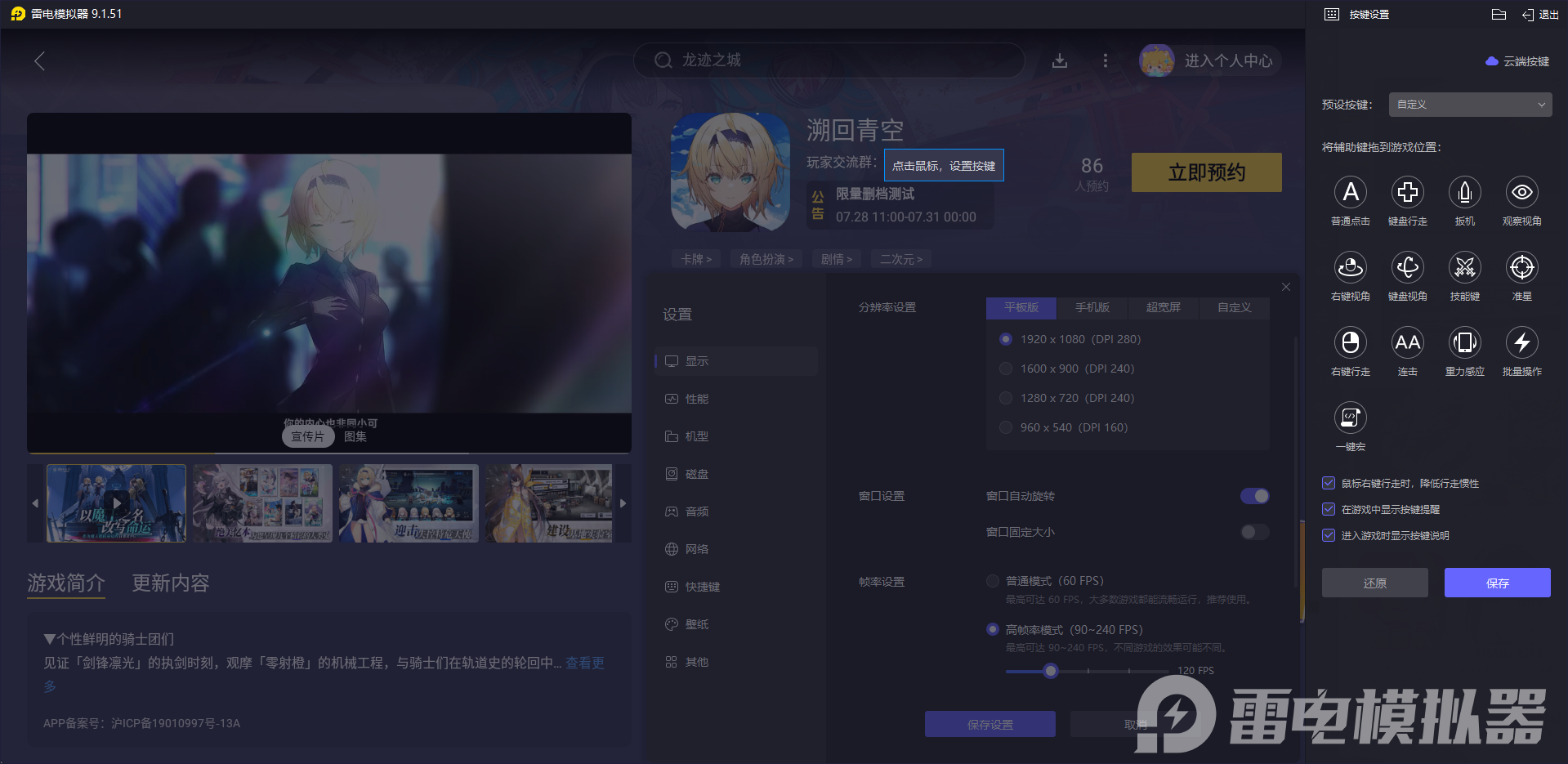Viewport: 1568px width, 764px height.
Task: Switch to the 自定义 resolution tab
Action: click(x=1235, y=307)
